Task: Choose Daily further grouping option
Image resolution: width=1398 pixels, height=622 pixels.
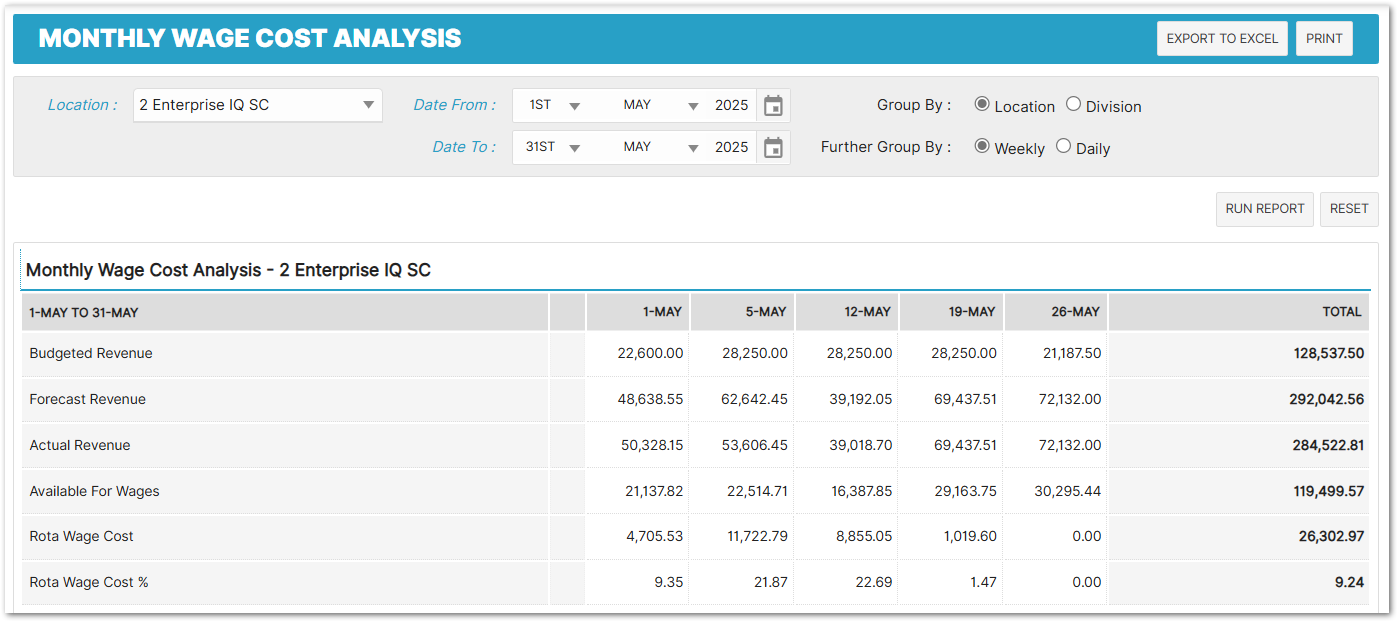Action: point(1063,146)
